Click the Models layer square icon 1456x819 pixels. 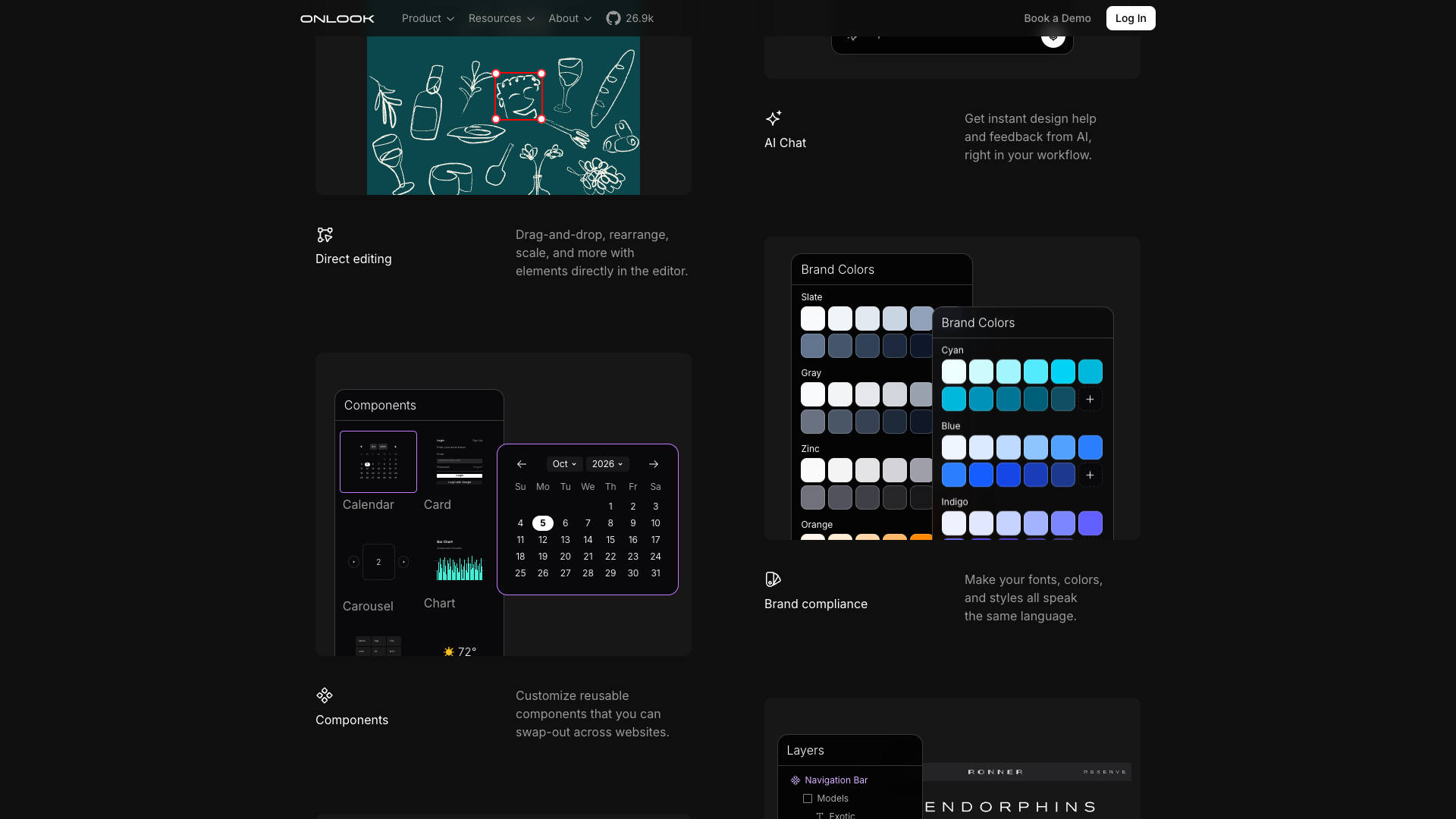808,799
